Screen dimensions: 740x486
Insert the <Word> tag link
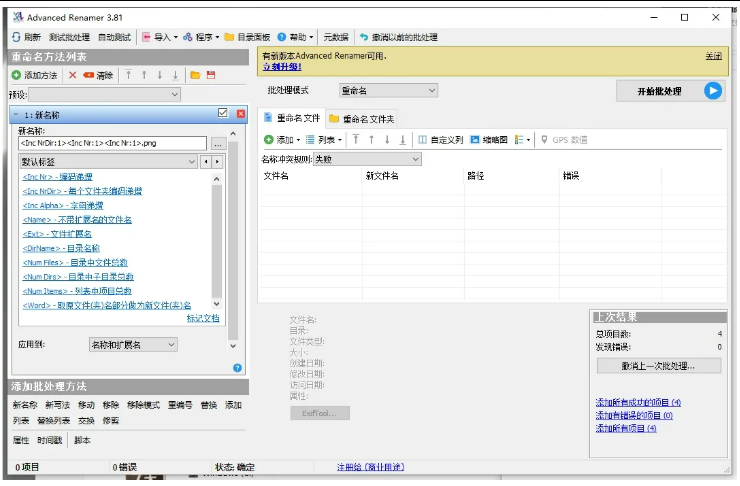(x=107, y=305)
